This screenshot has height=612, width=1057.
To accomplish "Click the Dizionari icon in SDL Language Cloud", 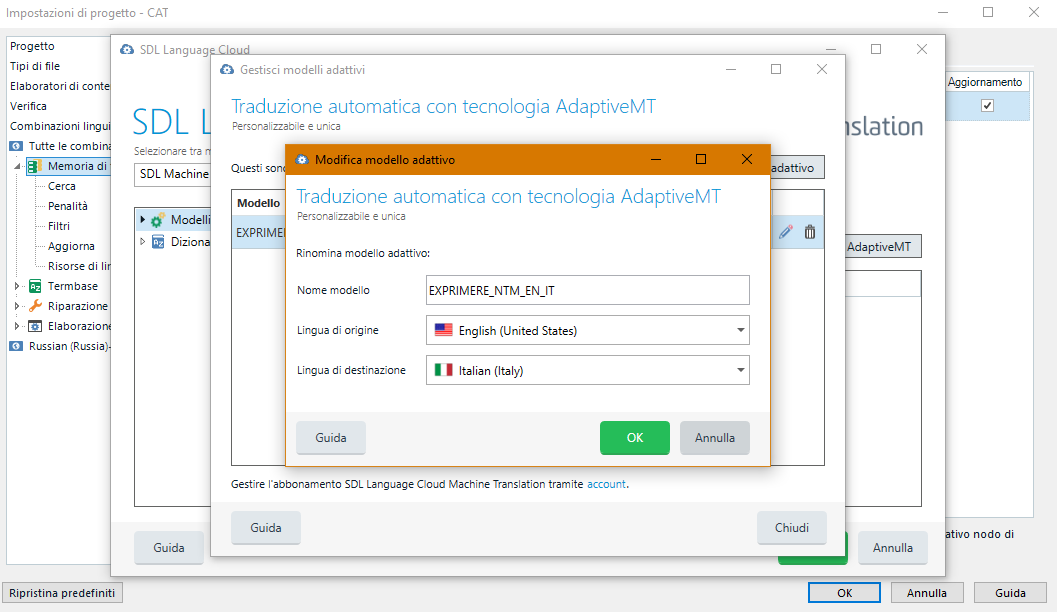I will pyautogui.click(x=159, y=241).
